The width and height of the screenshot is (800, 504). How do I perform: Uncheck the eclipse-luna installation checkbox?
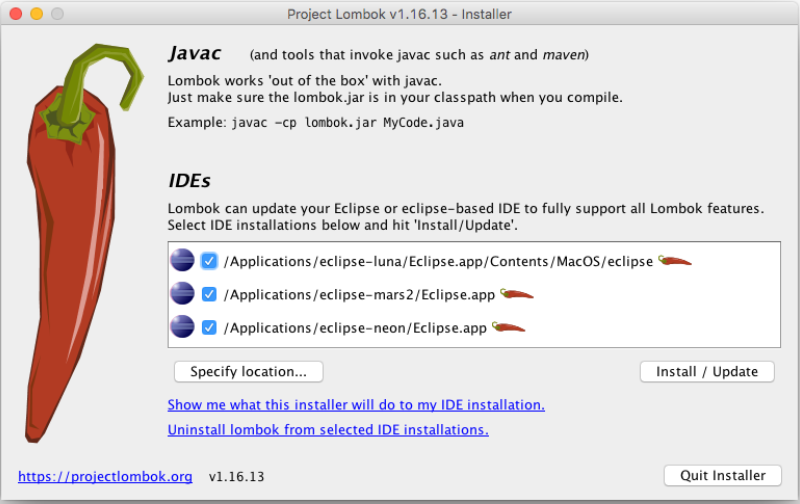209,261
